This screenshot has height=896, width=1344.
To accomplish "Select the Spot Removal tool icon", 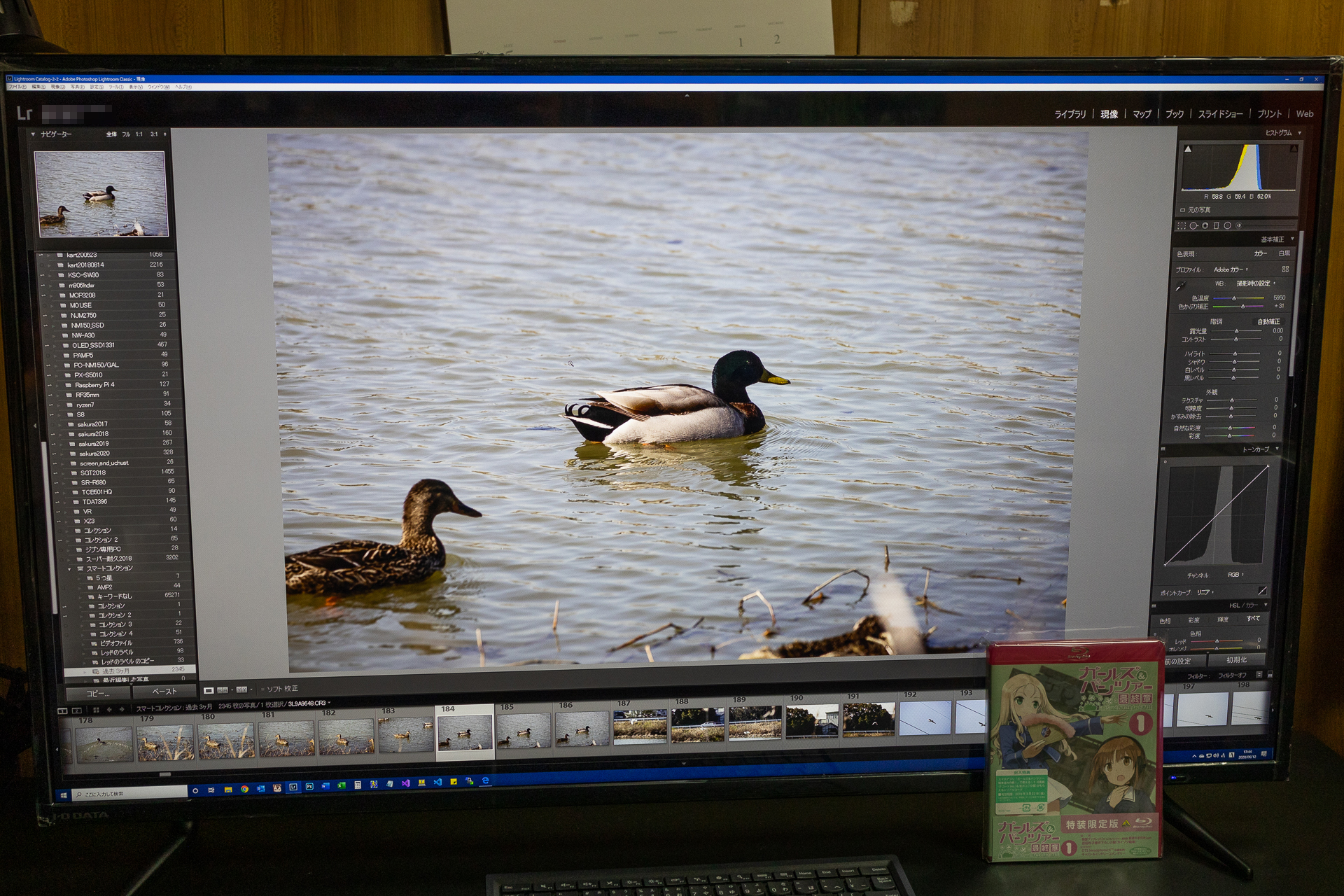I will pyautogui.click(x=1193, y=225).
